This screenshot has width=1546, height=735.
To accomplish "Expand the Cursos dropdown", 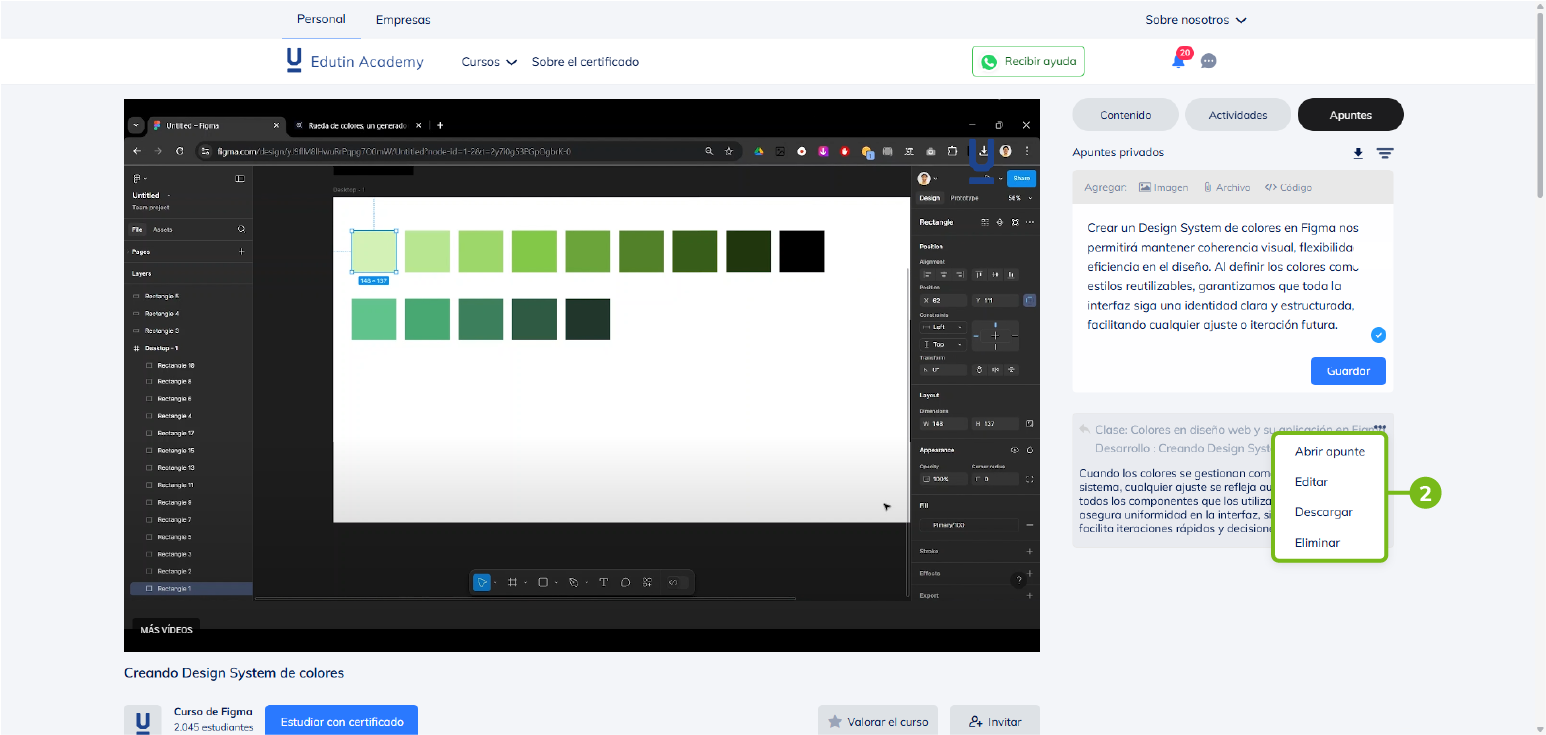I will tap(489, 62).
